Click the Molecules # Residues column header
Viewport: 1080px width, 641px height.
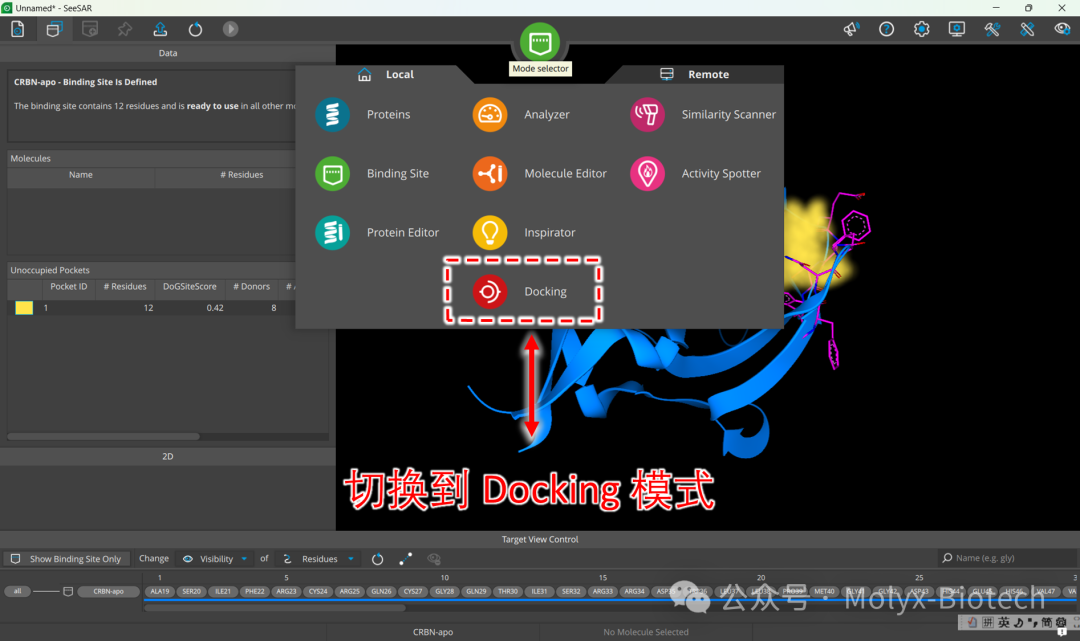[242, 175]
